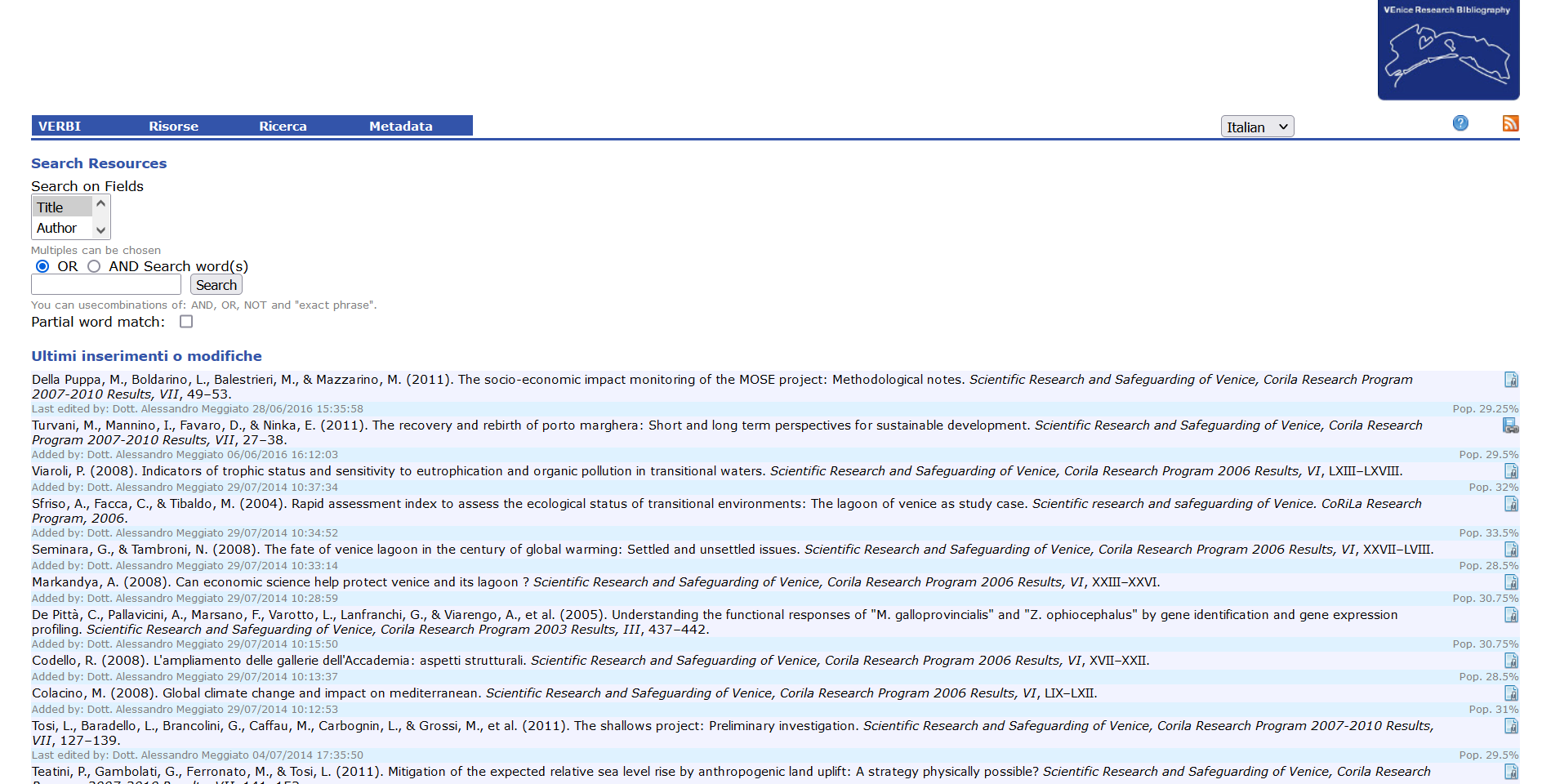1551x784 pixels.
Task: Click the Venice Research Bibliography logo
Action: (x=1448, y=51)
